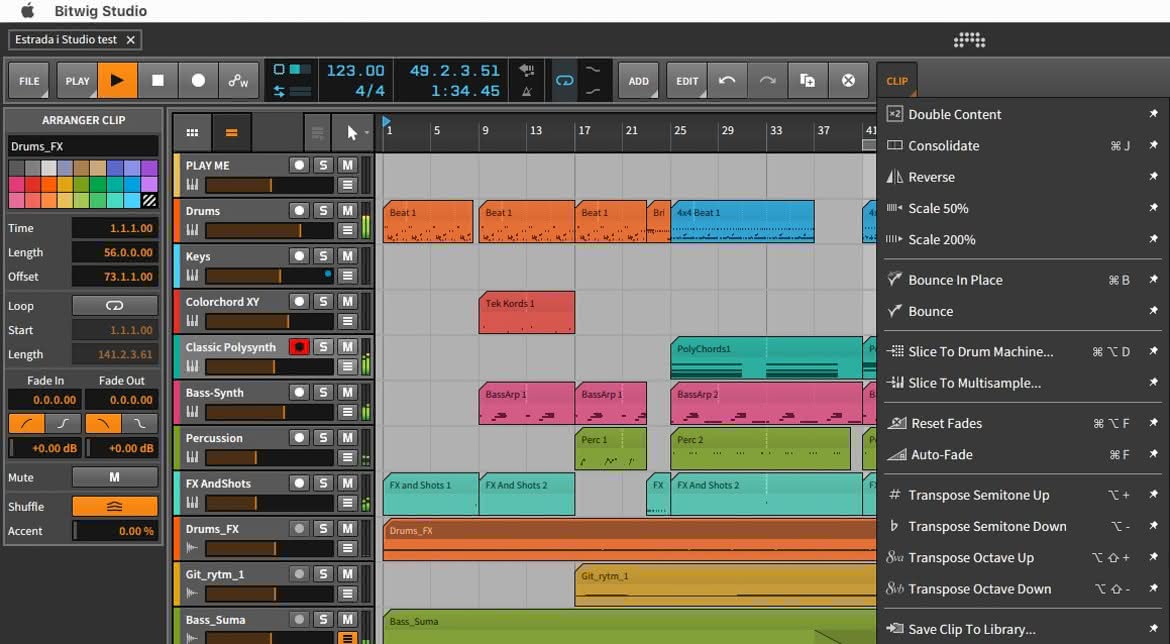Screen dimensions: 1170x644
Task: Select the pointer tool
Action: [351, 133]
